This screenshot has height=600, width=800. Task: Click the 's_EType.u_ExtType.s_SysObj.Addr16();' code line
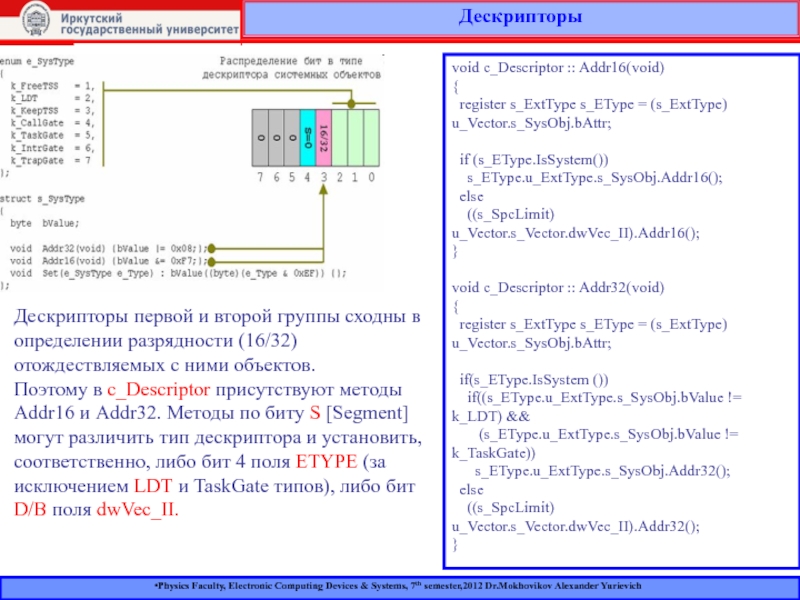click(x=595, y=178)
